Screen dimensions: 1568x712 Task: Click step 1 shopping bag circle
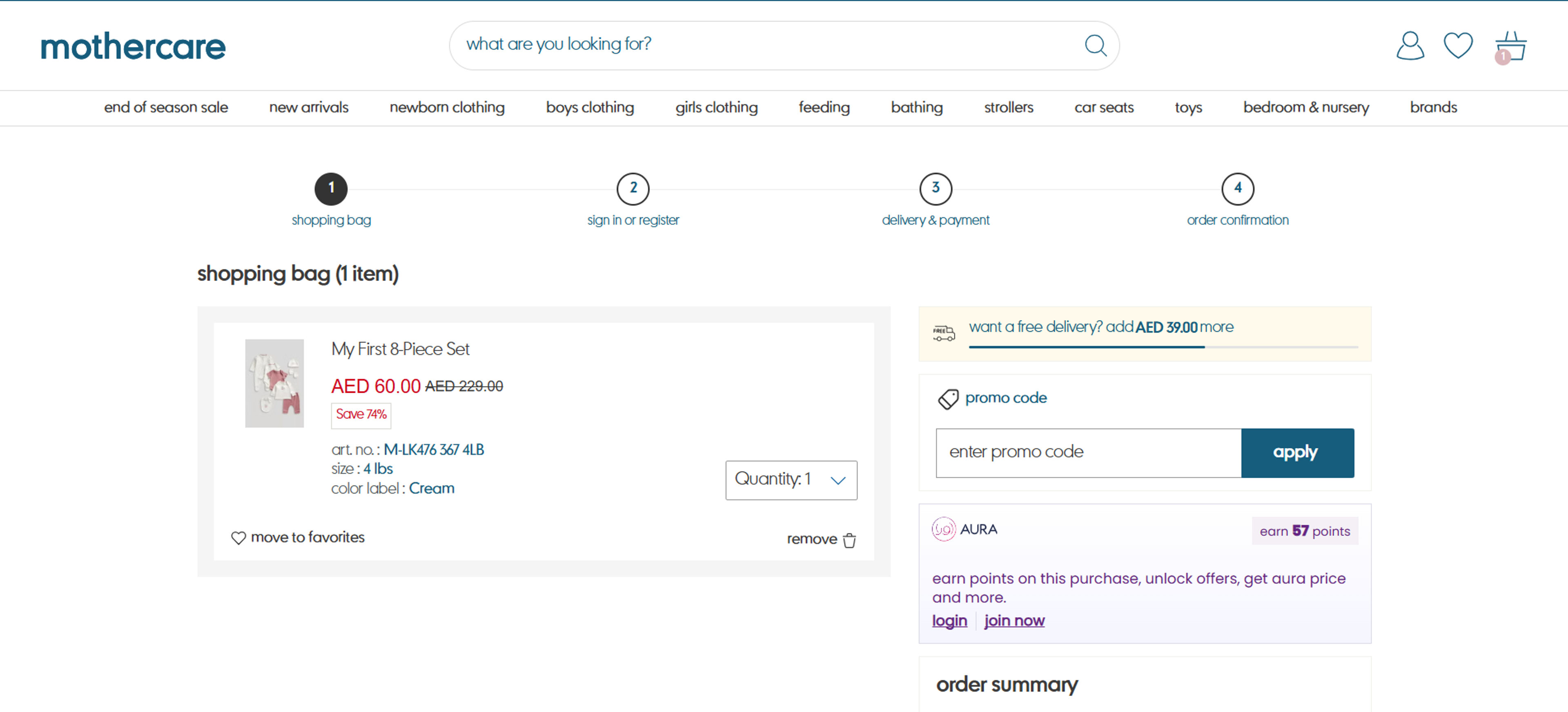pyautogui.click(x=330, y=189)
